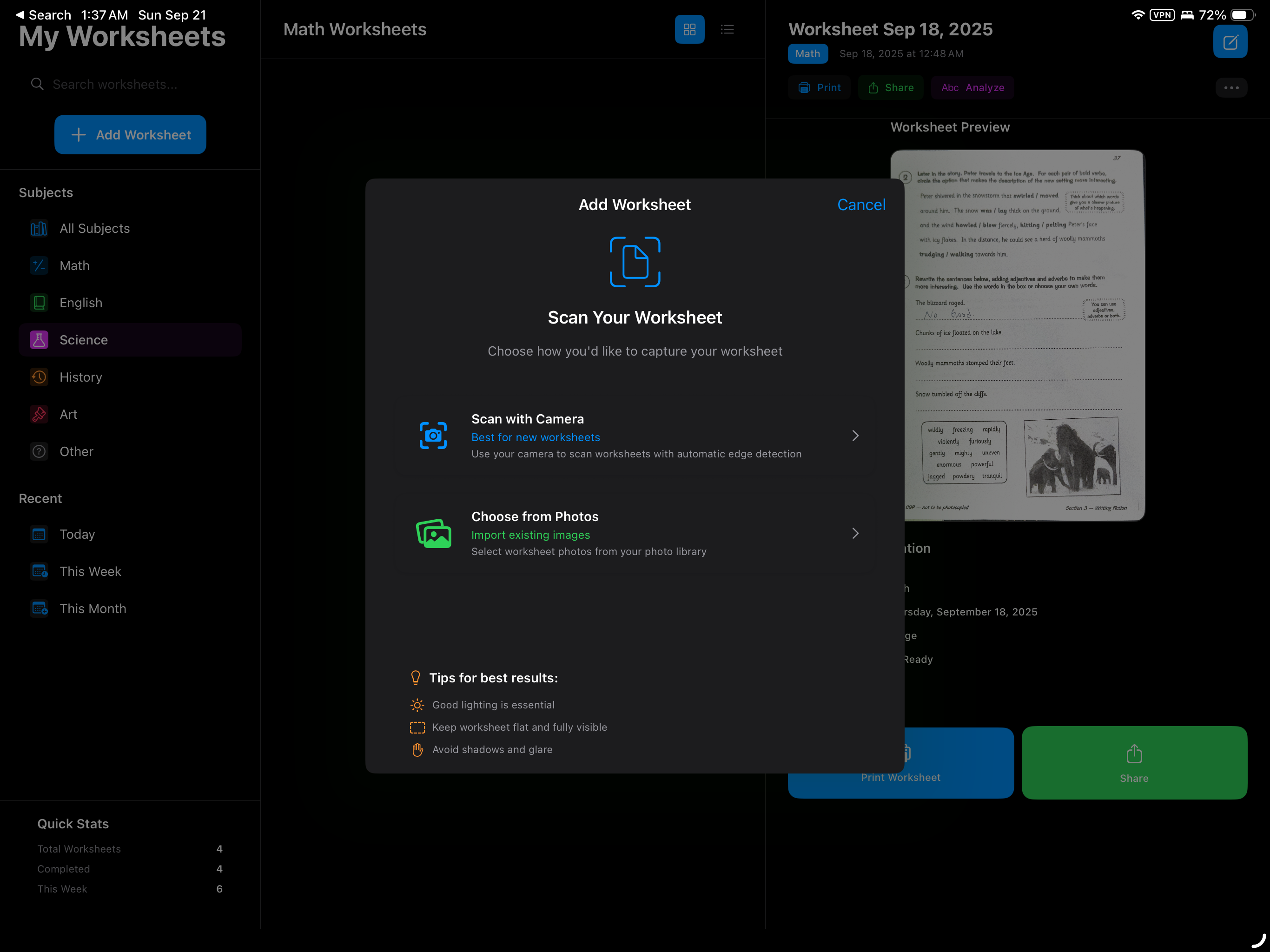This screenshot has width=1270, height=952.
Task: Click the English book icon
Action: pyautogui.click(x=39, y=303)
